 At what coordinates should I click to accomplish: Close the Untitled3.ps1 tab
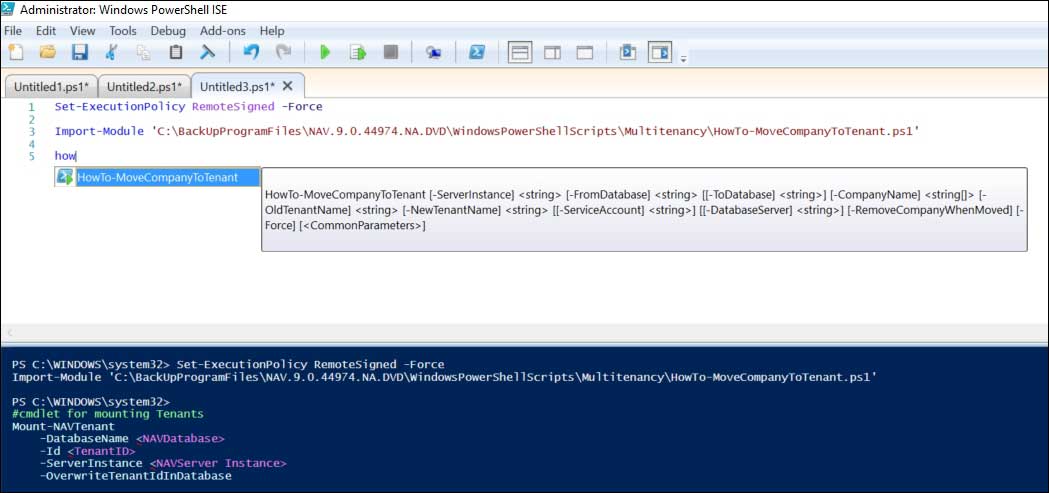pyautogui.click(x=288, y=86)
